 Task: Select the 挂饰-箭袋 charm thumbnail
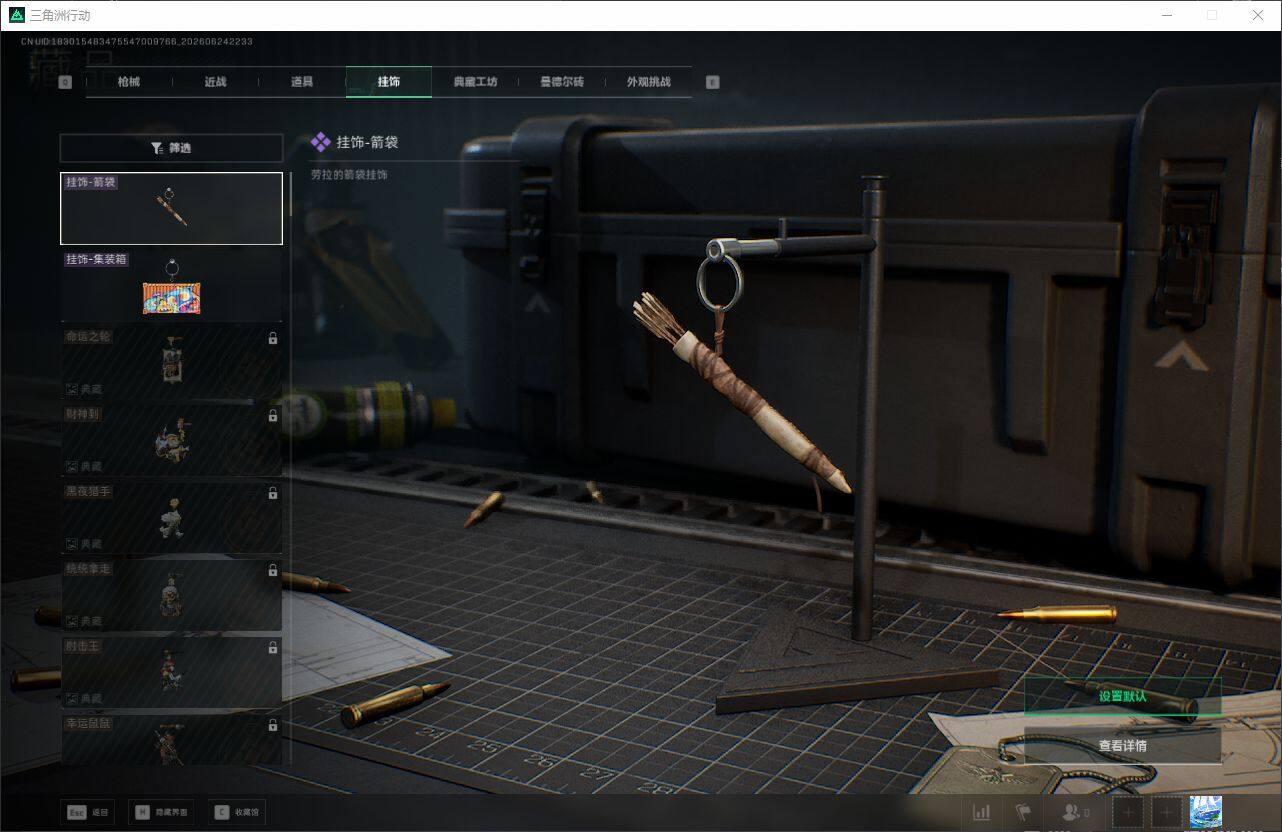[171, 208]
